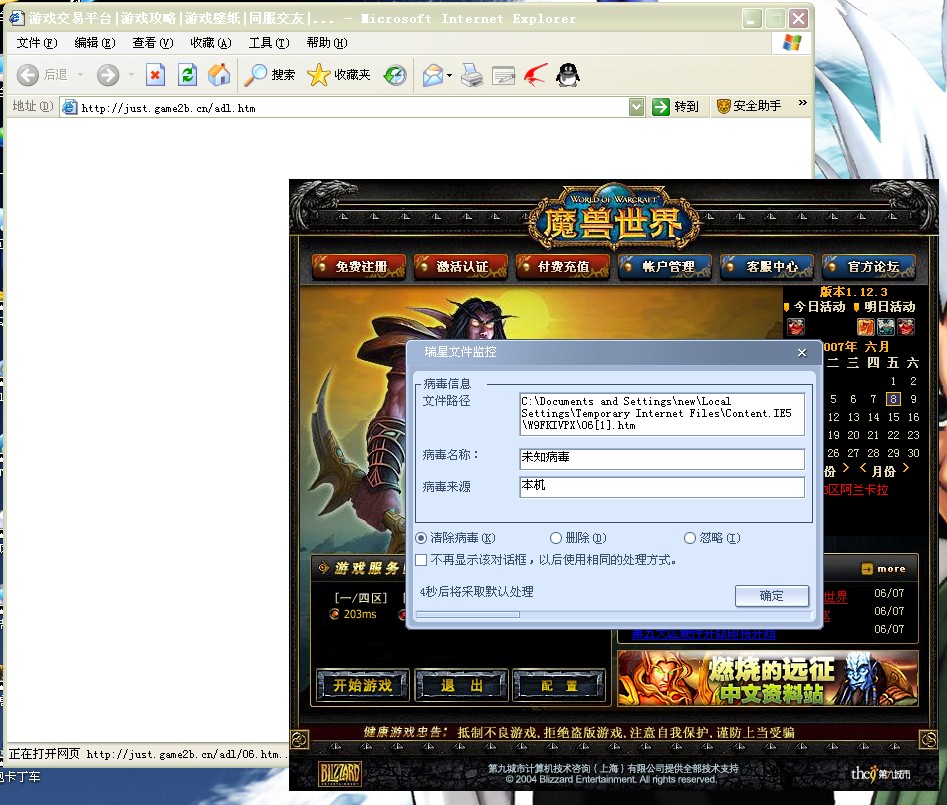947x805 pixels.
Task: Go to the IE Home page icon
Action: (219, 75)
